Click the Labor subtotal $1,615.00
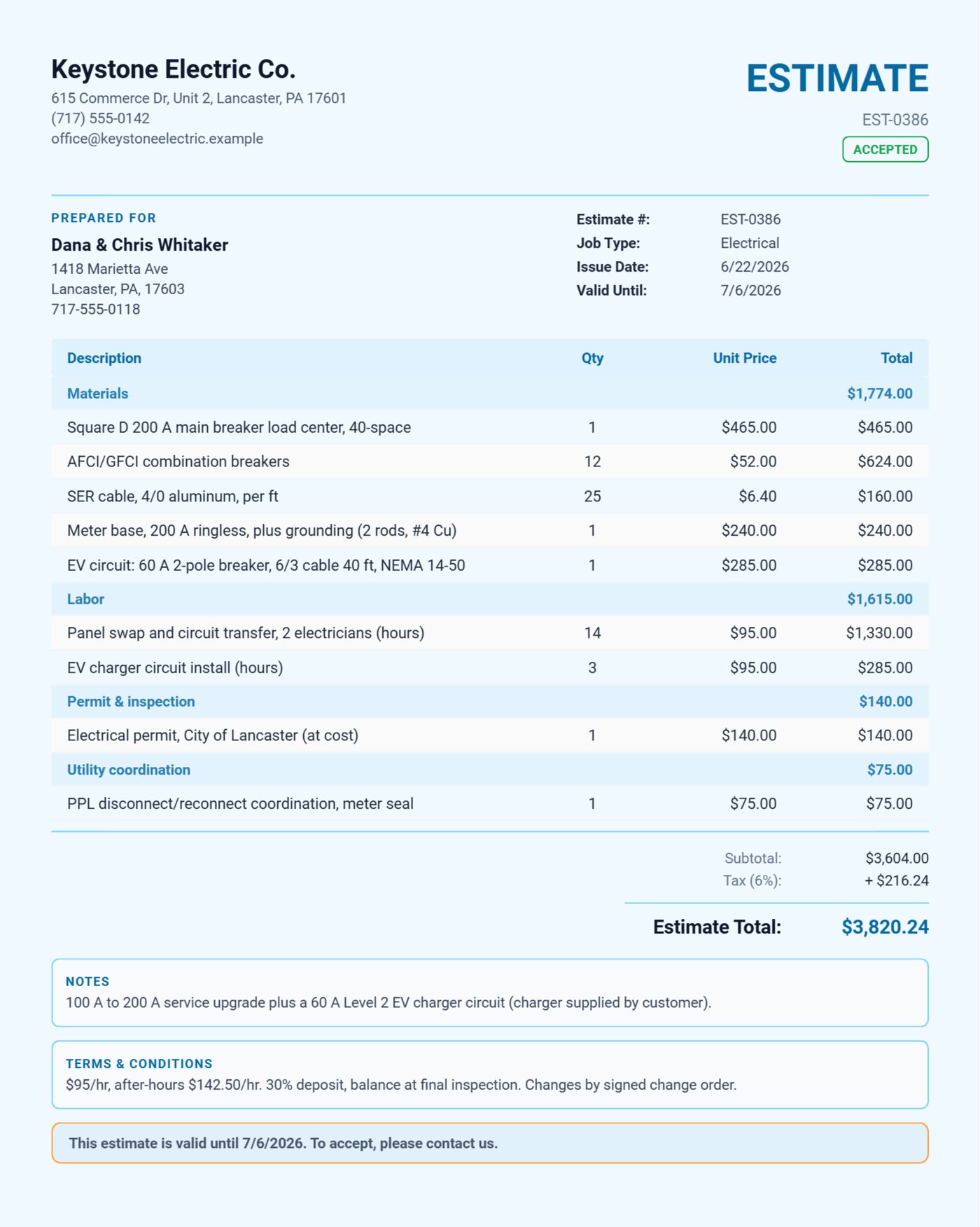This screenshot has width=980, height=1227. pos(880,599)
